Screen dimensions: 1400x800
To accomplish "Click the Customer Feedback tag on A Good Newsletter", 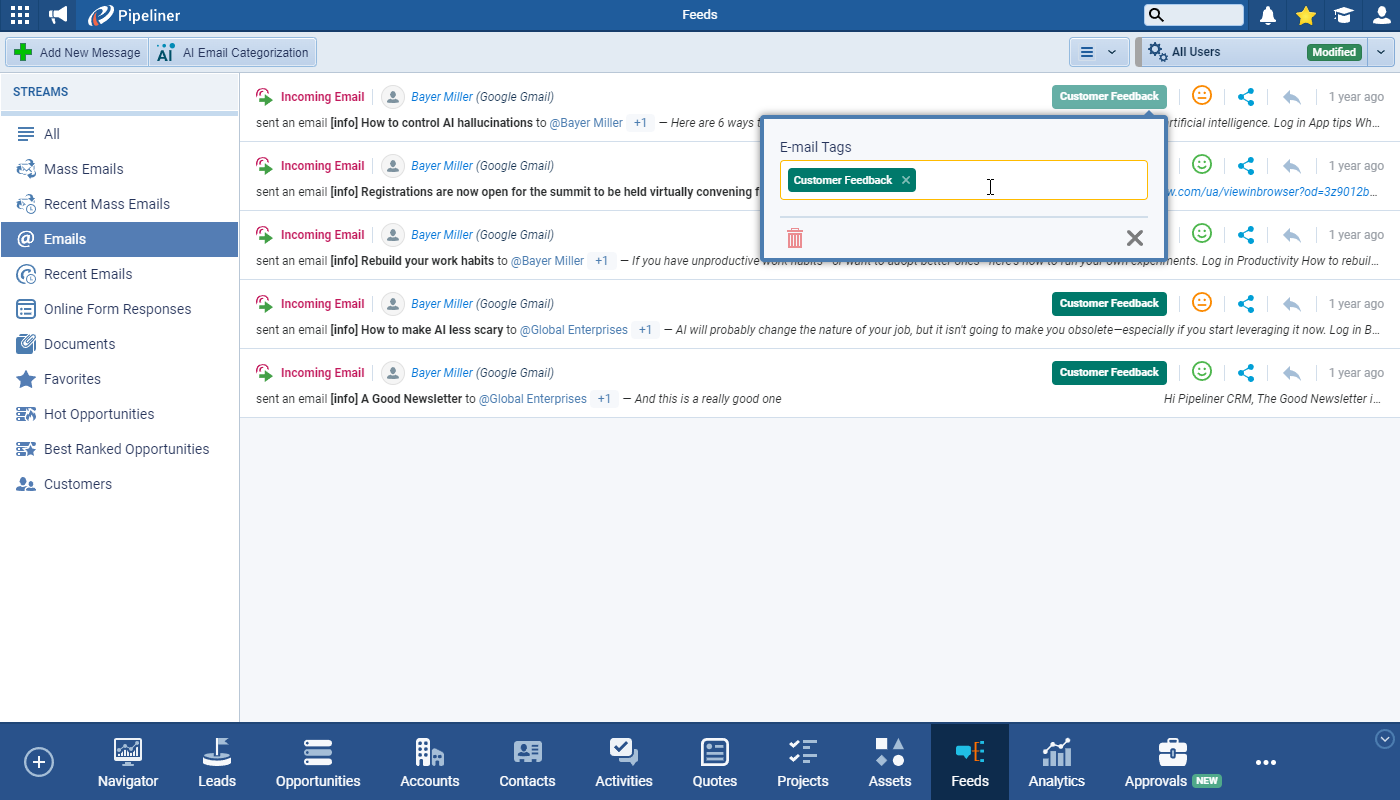I will [1109, 372].
